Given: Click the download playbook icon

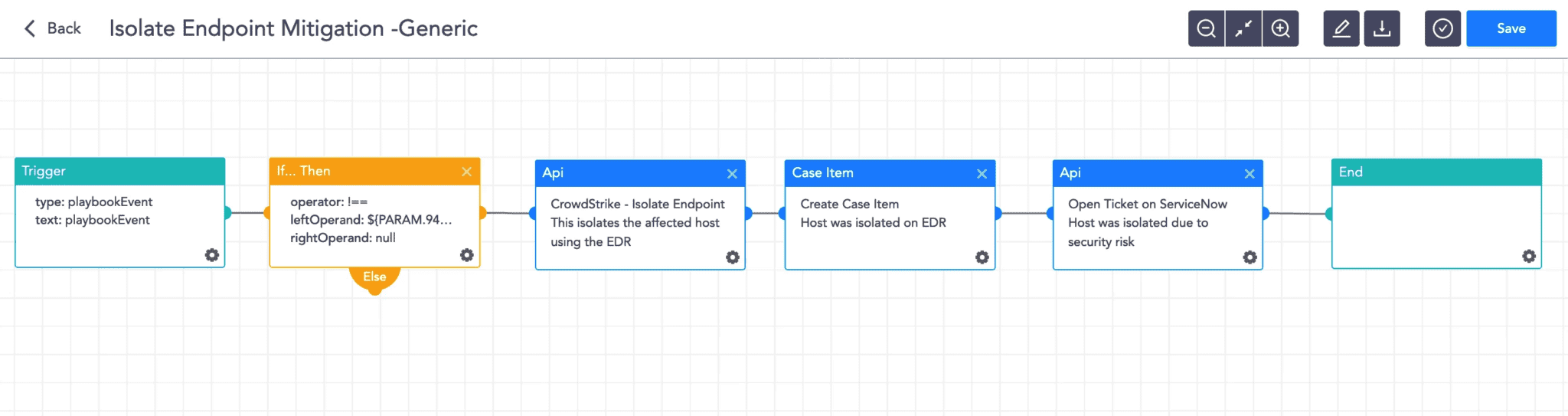Looking at the screenshot, I should pos(1382,28).
